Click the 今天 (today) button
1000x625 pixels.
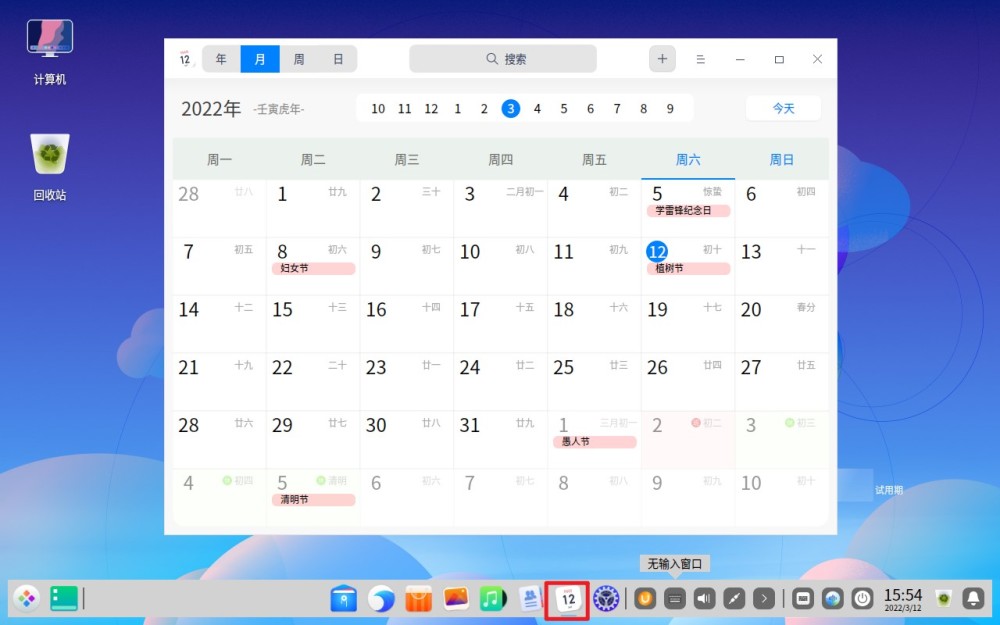pos(783,108)
